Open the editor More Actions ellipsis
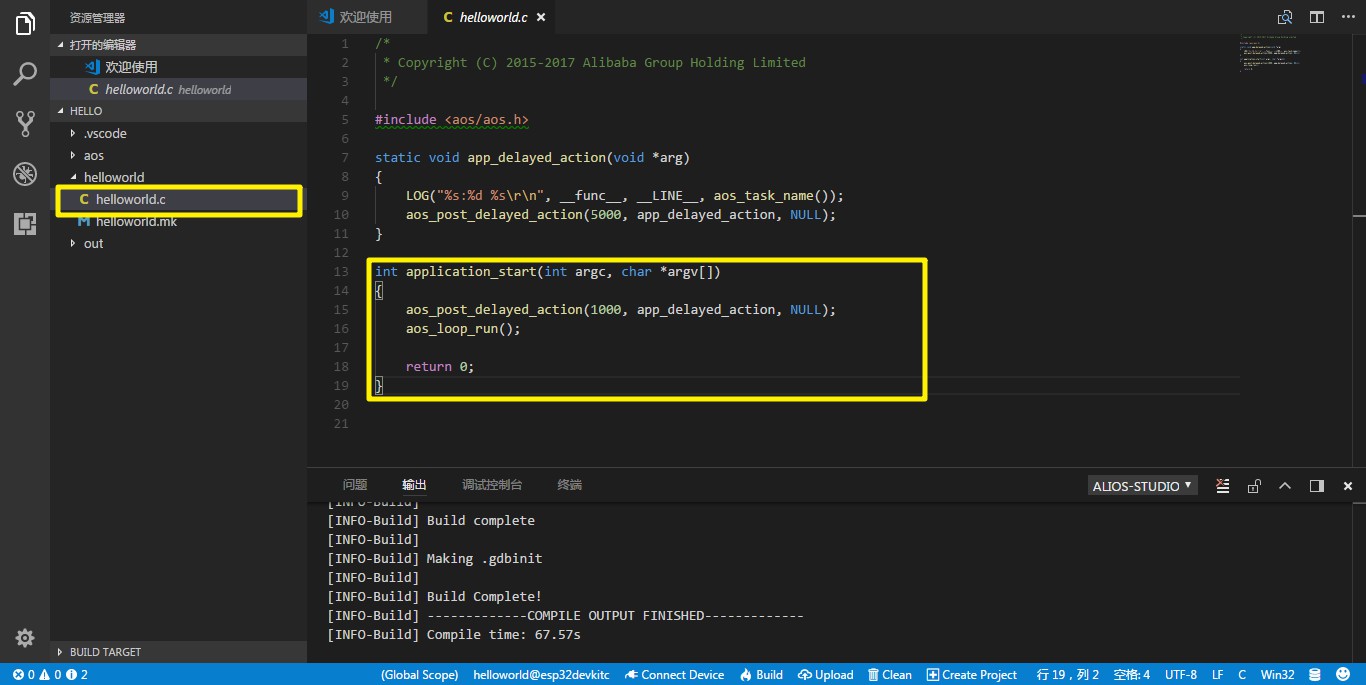The width and height of the screenshot is (1366, 685). click(x=1347, y=17)
